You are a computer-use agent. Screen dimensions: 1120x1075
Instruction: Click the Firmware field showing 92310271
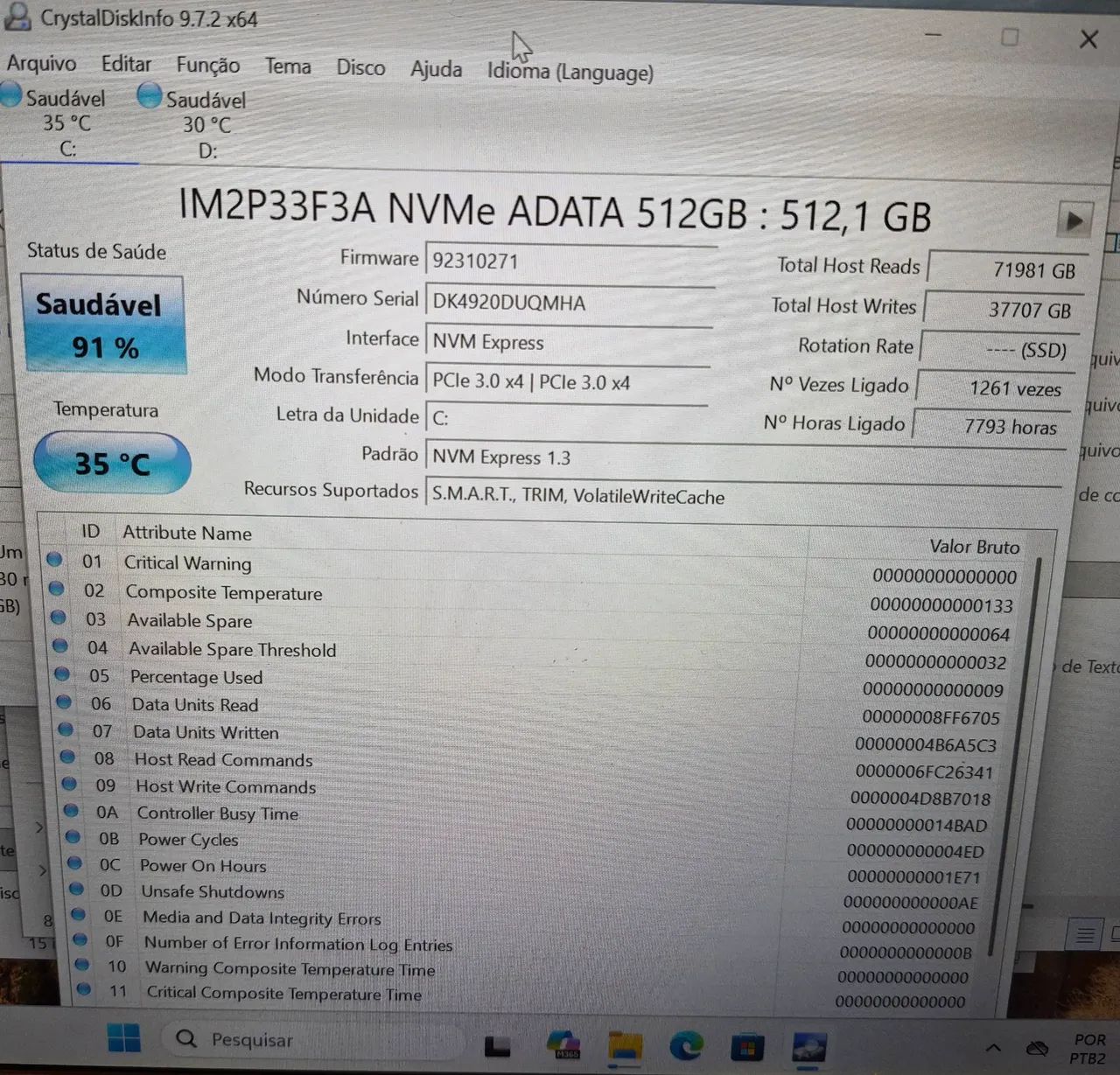point(570,261)
